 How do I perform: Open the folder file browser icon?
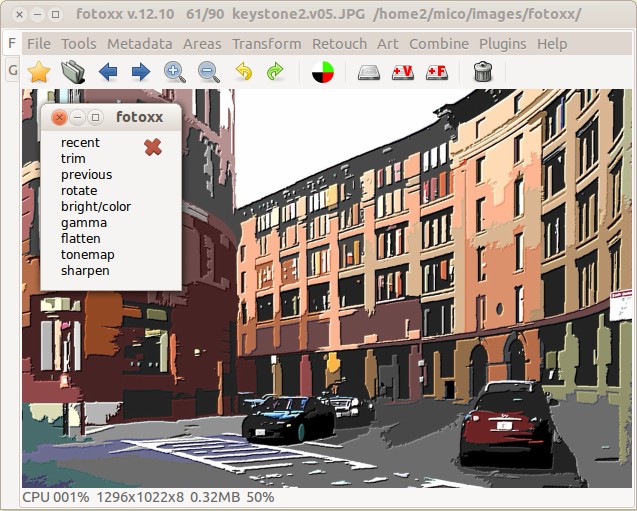pyautogui.click(x=73, y=72)
